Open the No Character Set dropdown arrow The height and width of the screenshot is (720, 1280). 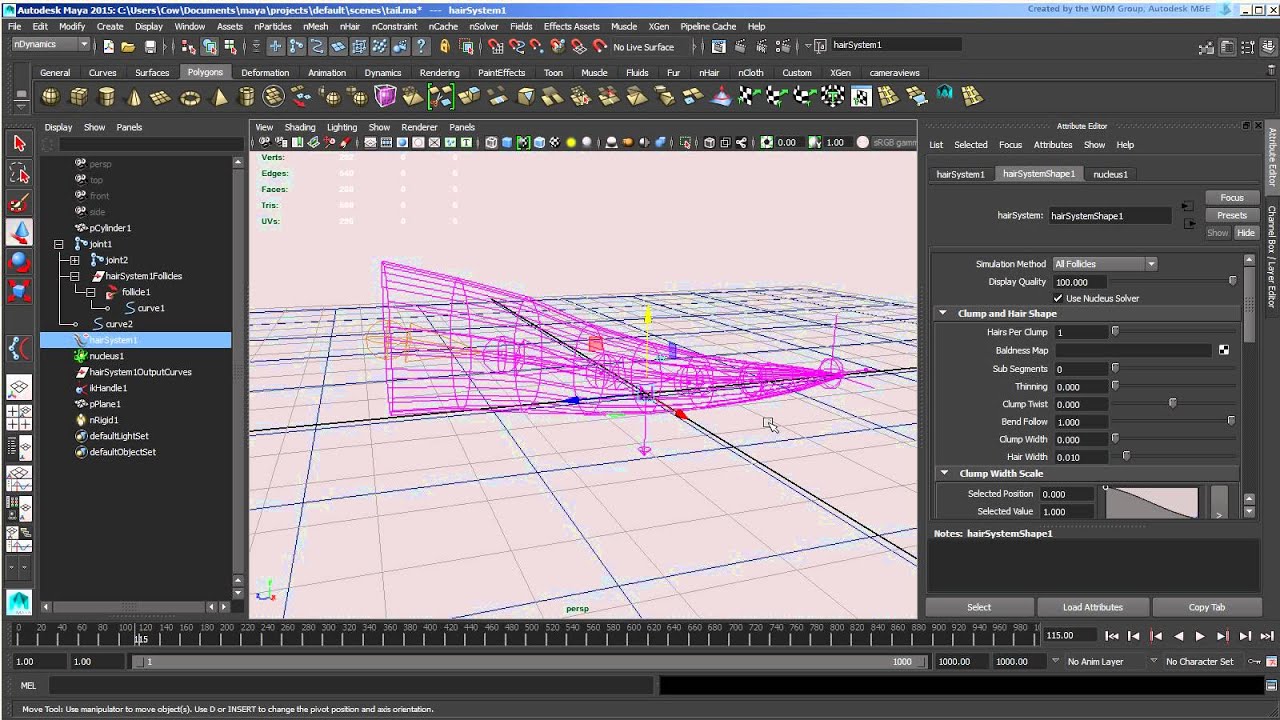pos(1153,661)
